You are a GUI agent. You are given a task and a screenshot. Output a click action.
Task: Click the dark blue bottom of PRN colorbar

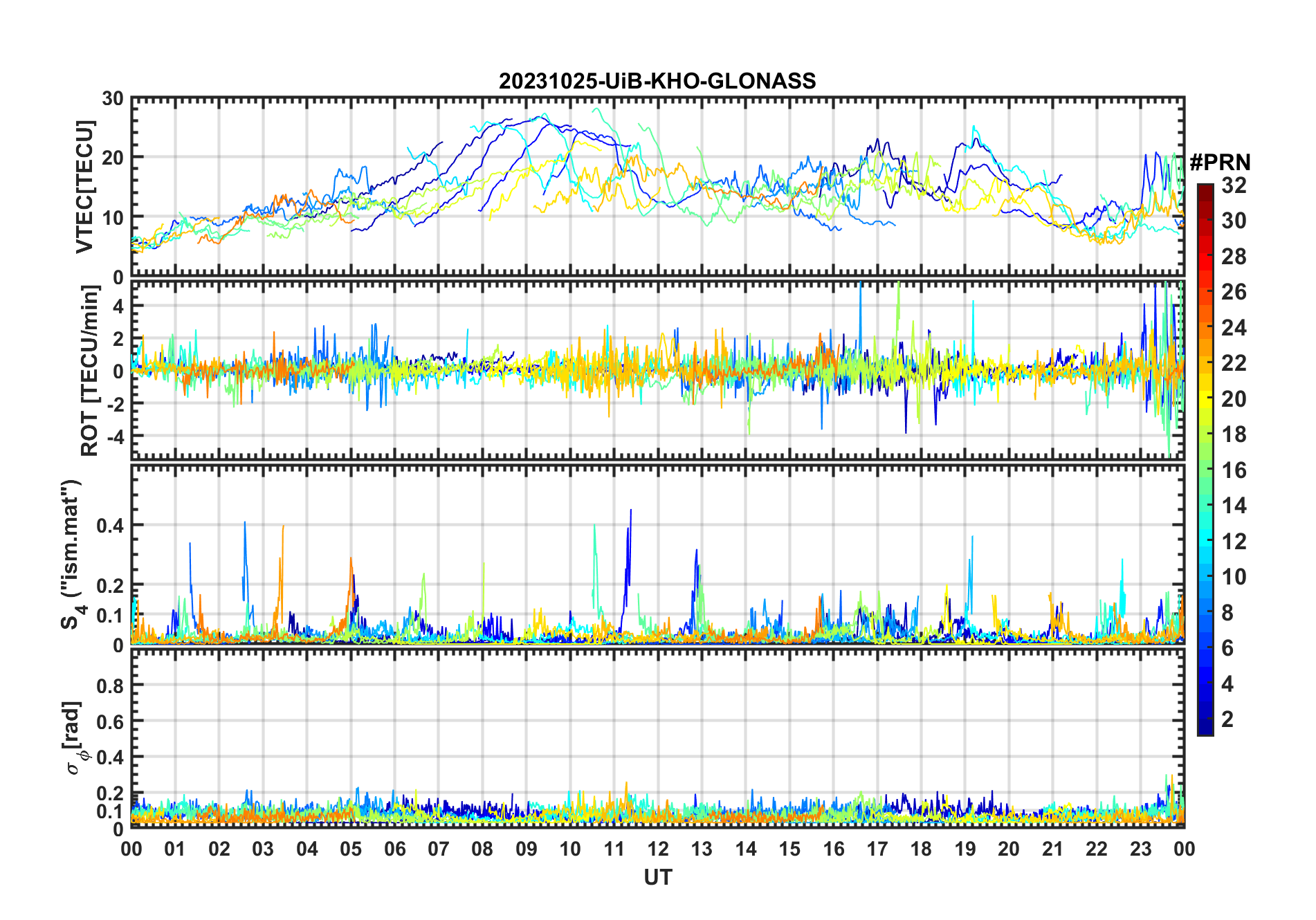tap(1205, 726)
